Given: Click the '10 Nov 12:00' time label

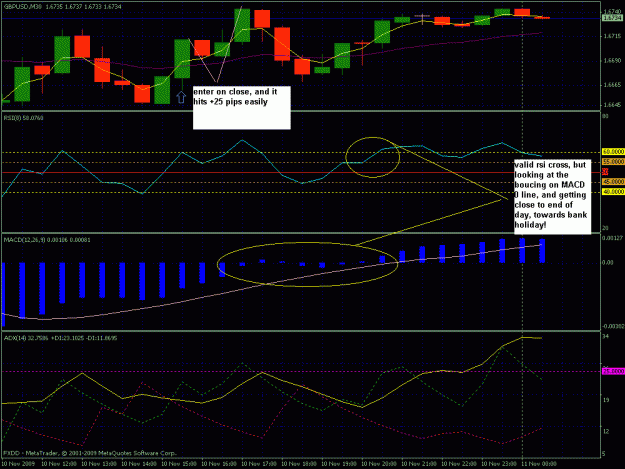Looking at the screenshot, I should (x=59, y=464).
